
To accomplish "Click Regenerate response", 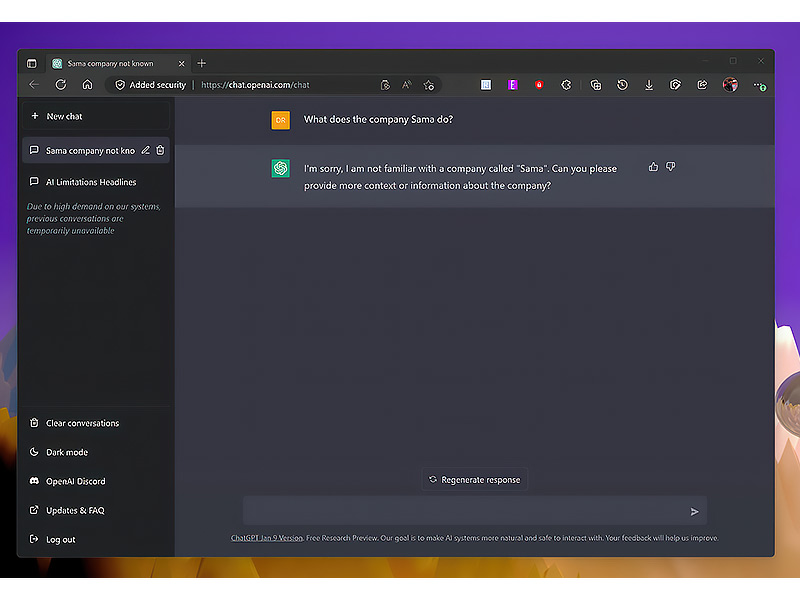I will click(x=474, y=480).
